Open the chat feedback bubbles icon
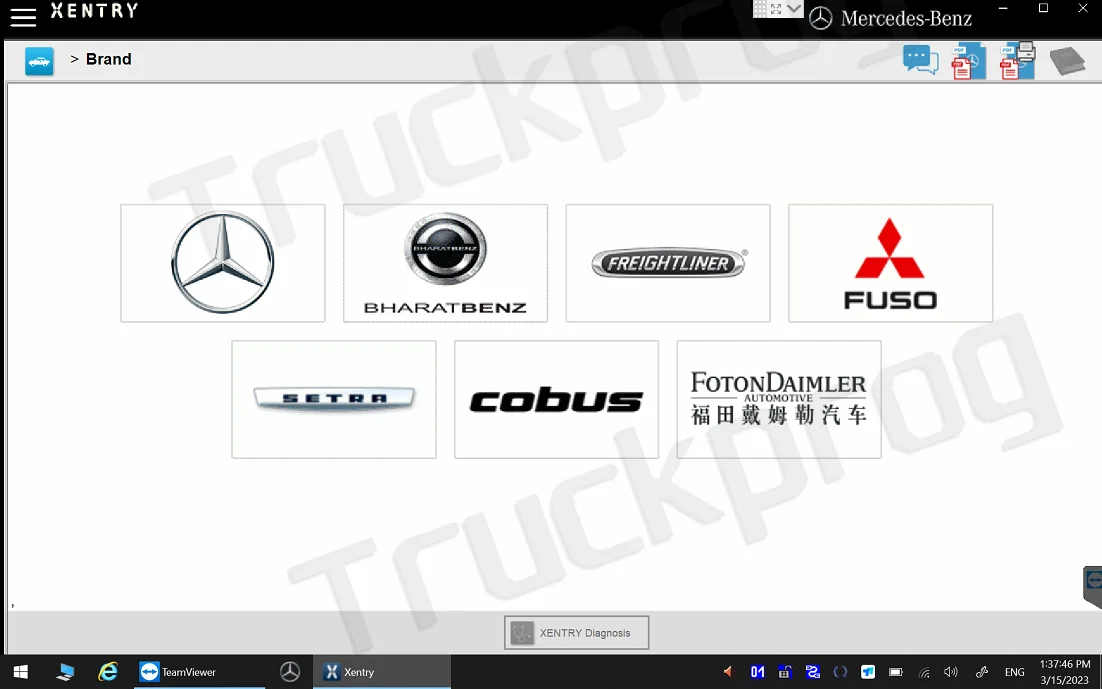This screenshot has width=1102, height=689. click(921, 60)
